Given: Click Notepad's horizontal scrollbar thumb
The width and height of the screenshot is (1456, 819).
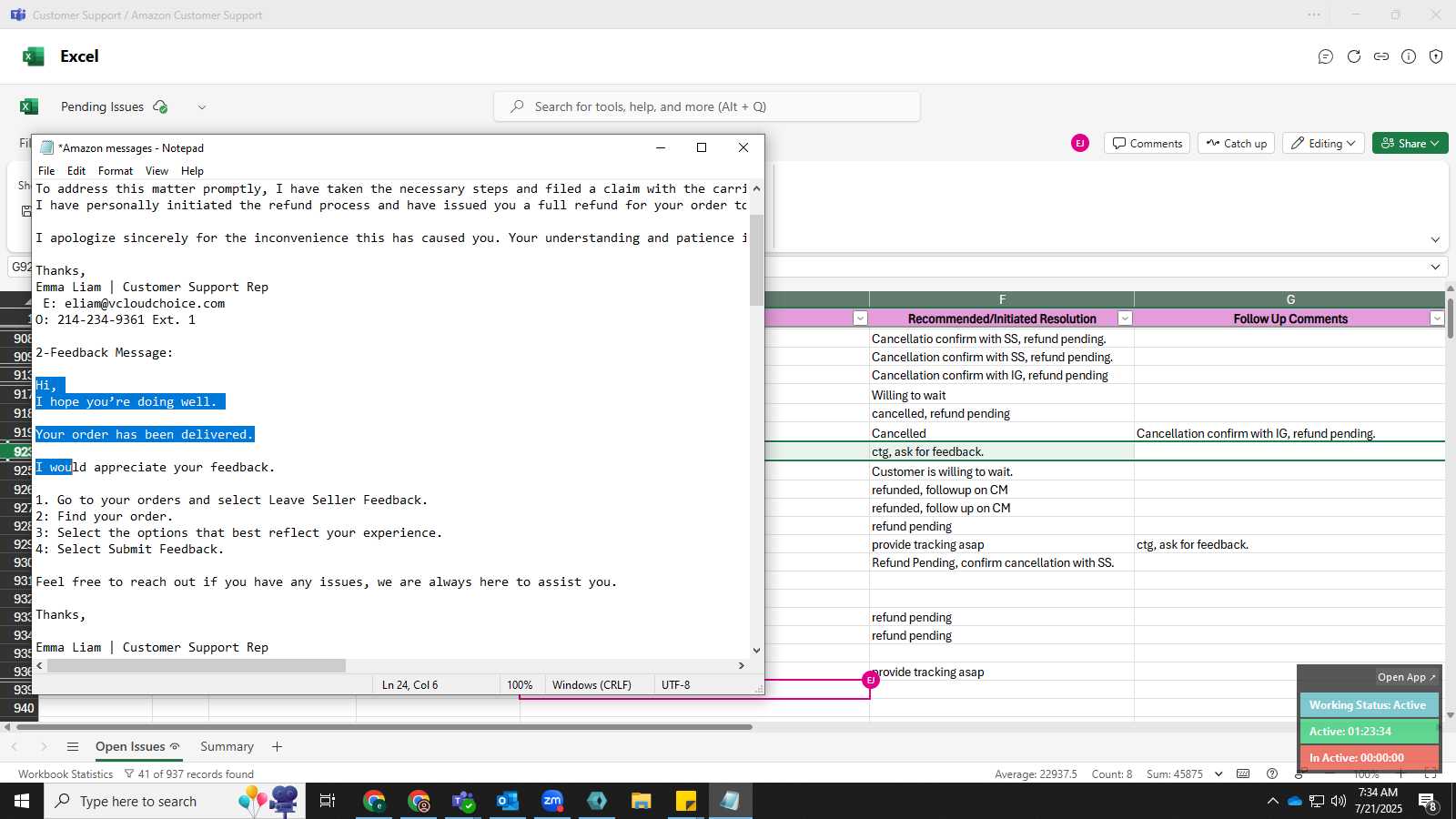Looking at the screenshot, I should (197, 665).
